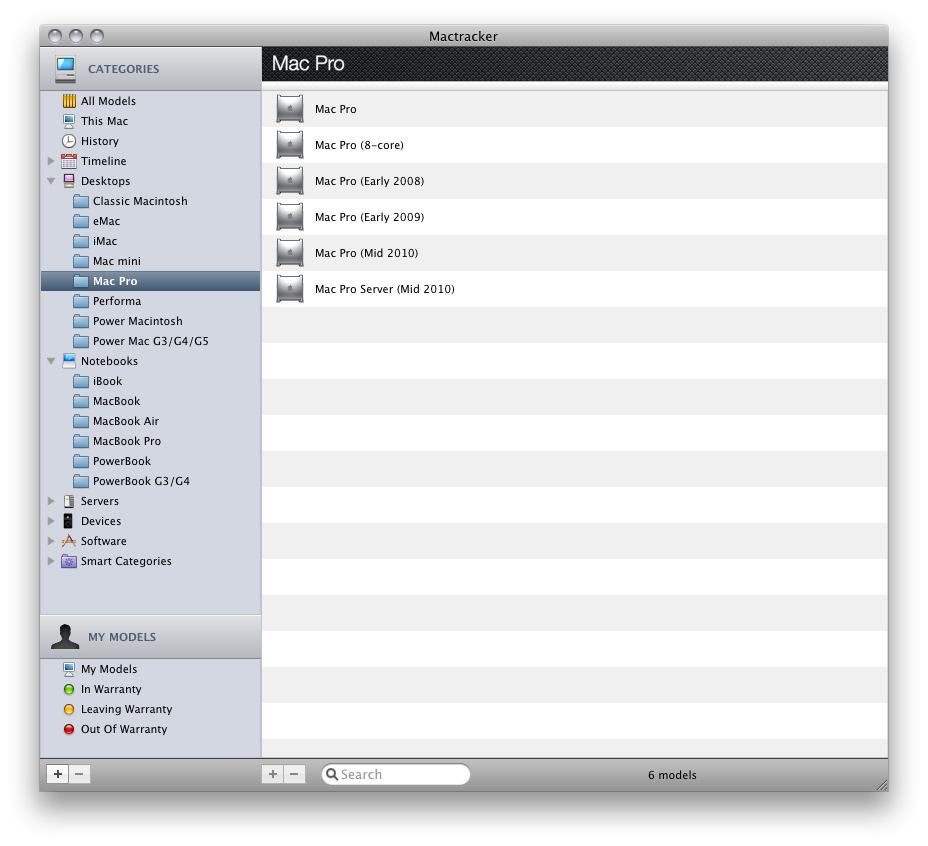Select the MacBook category
This screenshot has width=928, height=846.
click(x=150, y=401)
